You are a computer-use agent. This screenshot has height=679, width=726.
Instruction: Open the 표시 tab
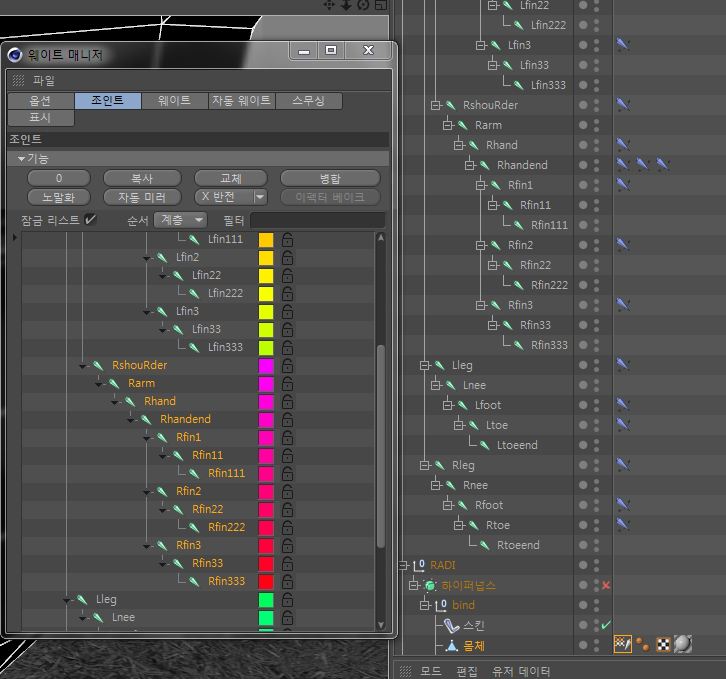click(x=41, y=117)
